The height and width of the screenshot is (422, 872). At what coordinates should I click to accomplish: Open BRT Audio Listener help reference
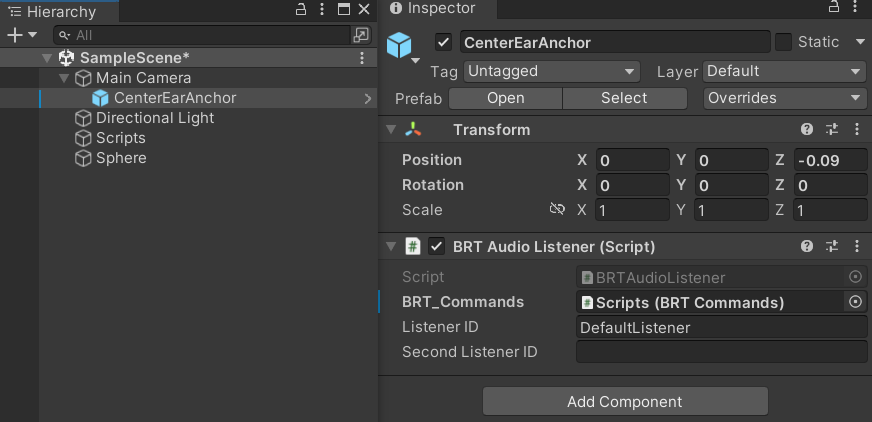pyautogui.click(x=807, y=246)
